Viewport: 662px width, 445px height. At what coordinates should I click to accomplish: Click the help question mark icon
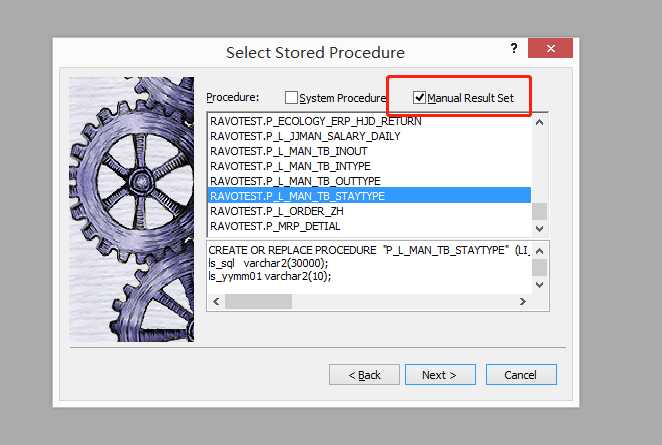[x=513, y=49]
